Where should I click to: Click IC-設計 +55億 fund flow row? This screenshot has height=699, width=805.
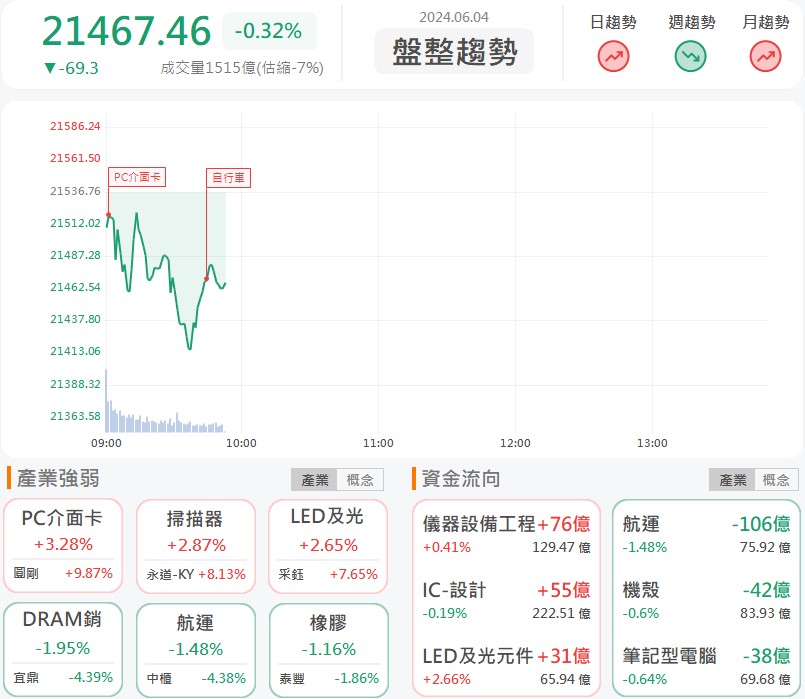click(x=506, y=600)
